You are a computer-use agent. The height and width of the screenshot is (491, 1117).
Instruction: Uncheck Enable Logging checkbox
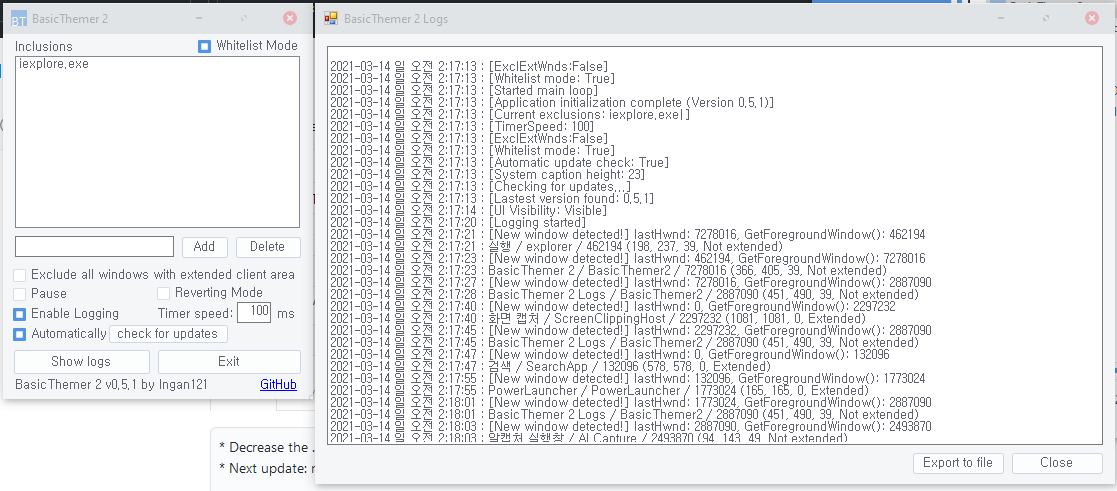[x=20, y=314]
